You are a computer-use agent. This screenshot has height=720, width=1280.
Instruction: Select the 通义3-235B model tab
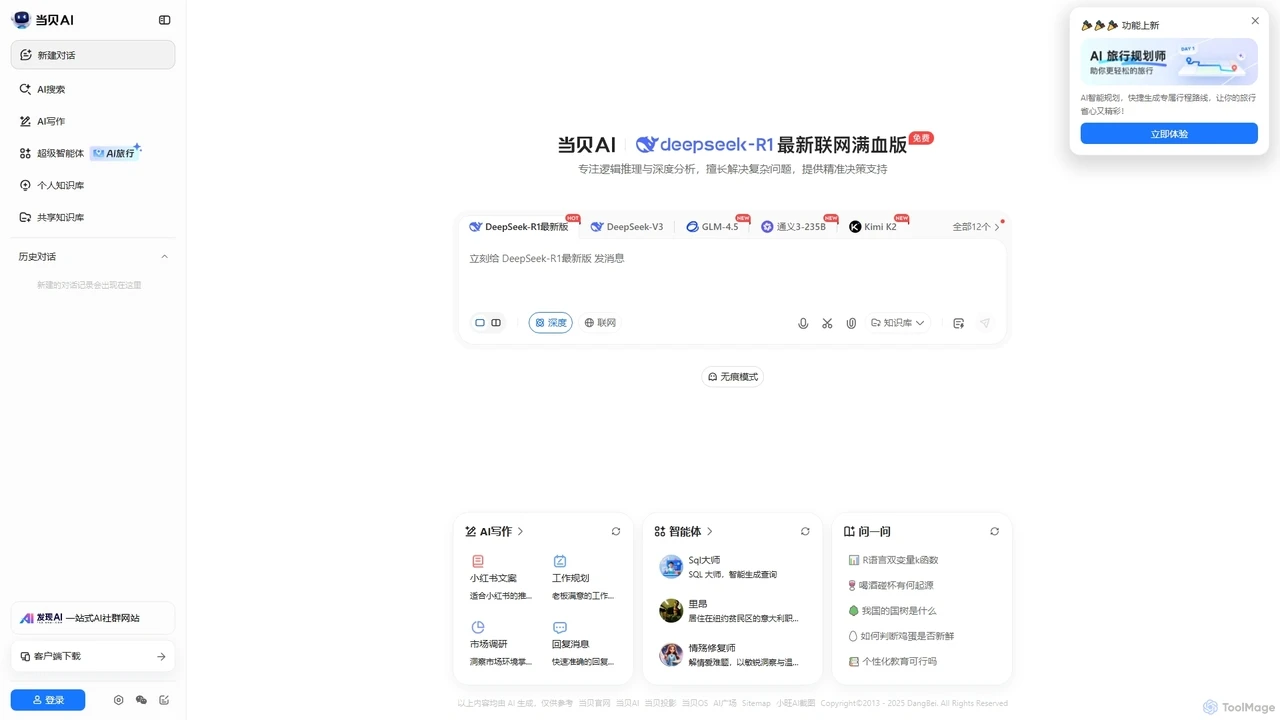(x=795, y=227)
